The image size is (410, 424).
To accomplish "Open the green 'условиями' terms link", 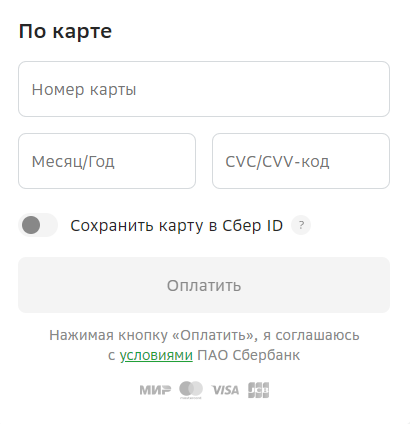I will (156, 355).
